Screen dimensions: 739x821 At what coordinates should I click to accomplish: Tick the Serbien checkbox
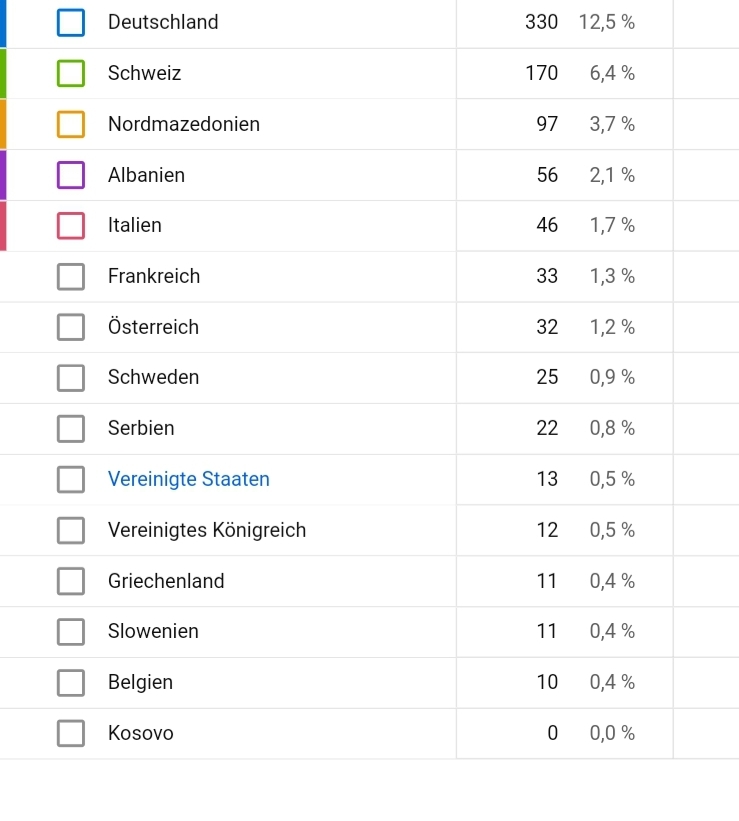click(x=71, y=428)
